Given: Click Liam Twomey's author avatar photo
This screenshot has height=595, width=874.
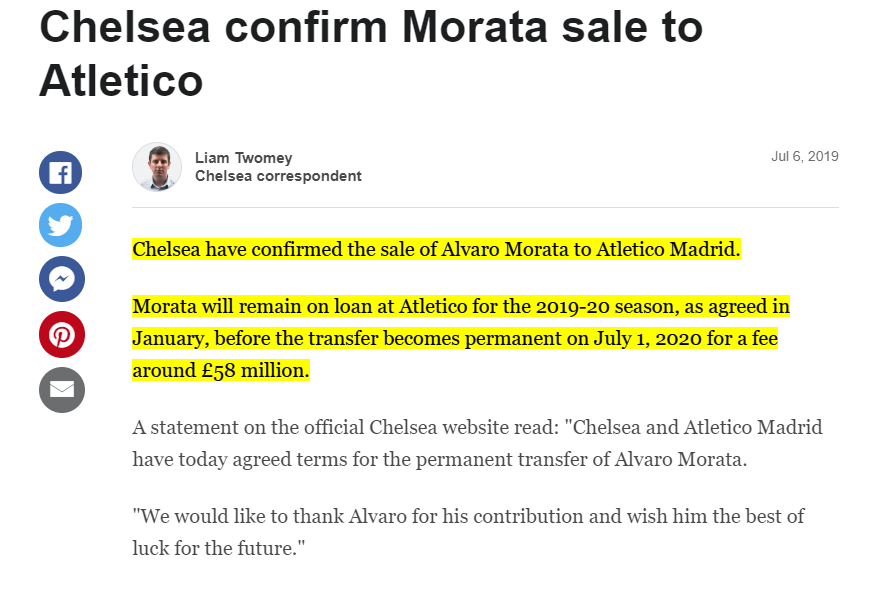Looking at the screenshot, I should coord(157,167).
